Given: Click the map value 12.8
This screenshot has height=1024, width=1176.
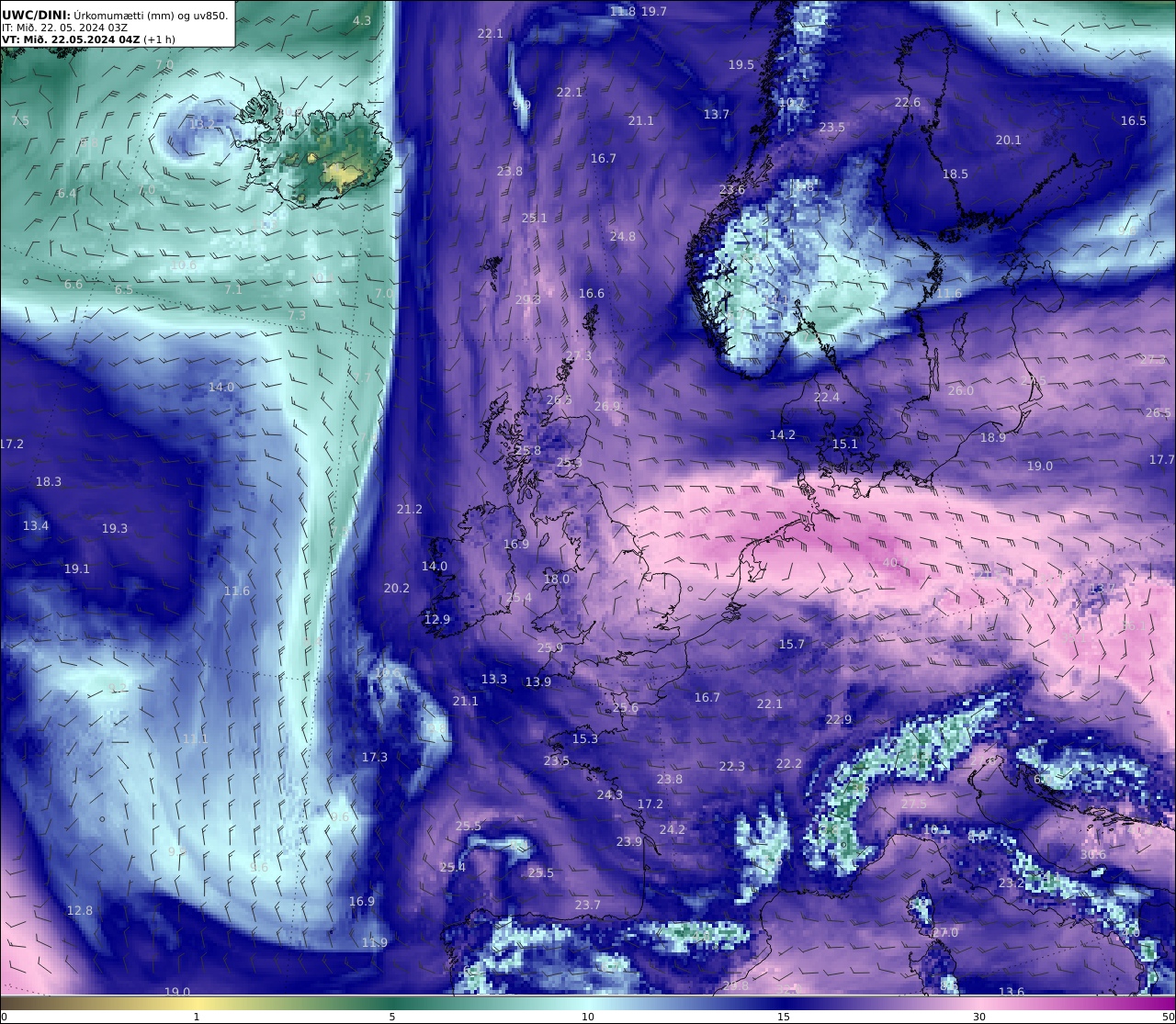Looking at the screenshot, I should tap(80, 910).
